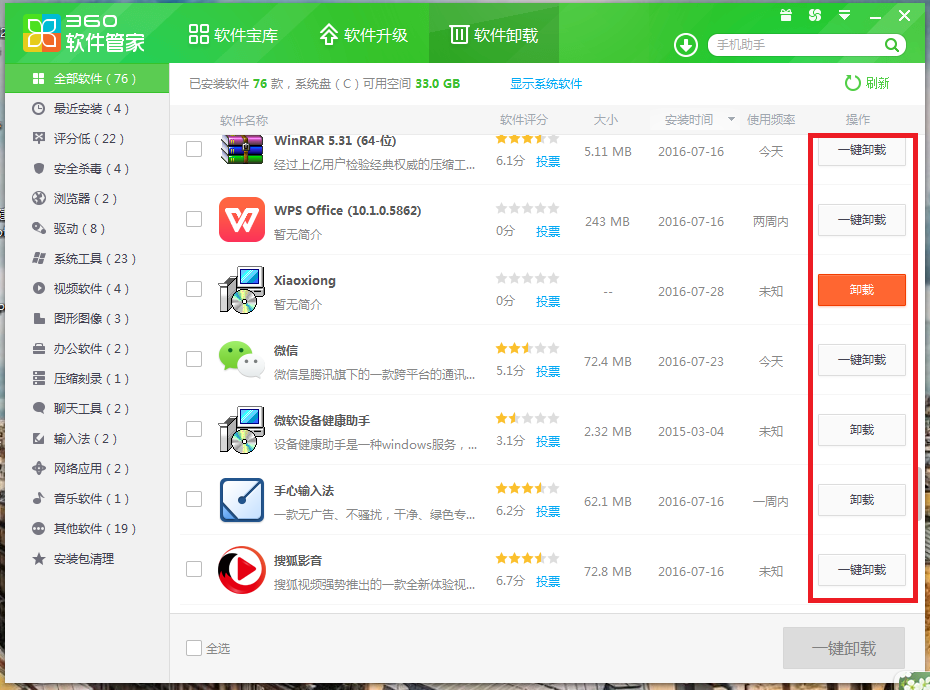930x690 pixels.
Task: Sort by the 软件名称 column header
Action: pos(244,120)
